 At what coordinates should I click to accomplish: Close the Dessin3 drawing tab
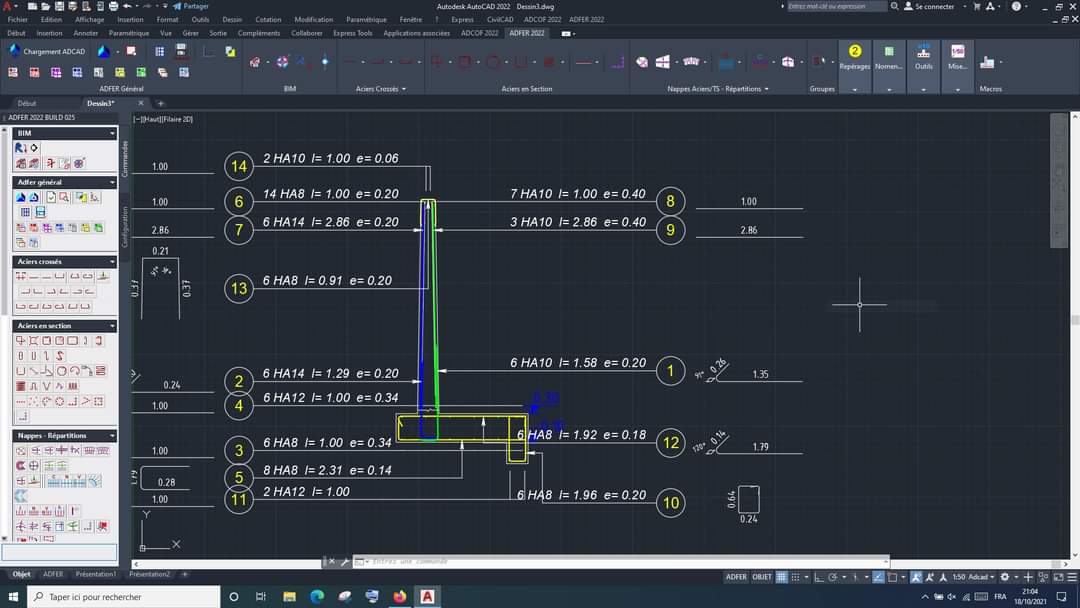[141, 103]
